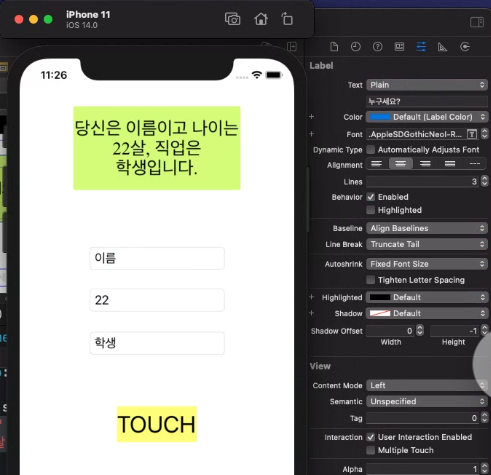This screenshot has width=491, height=475.
Task: Uncheck Behavior Enabled checkbox
Action: 370,197
